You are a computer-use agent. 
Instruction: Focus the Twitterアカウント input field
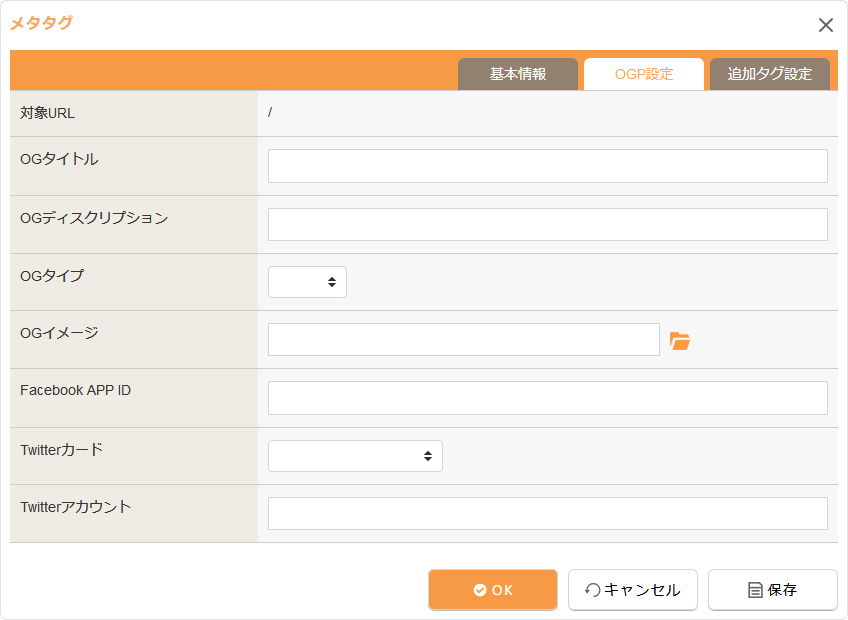click(x=548, y=513)
